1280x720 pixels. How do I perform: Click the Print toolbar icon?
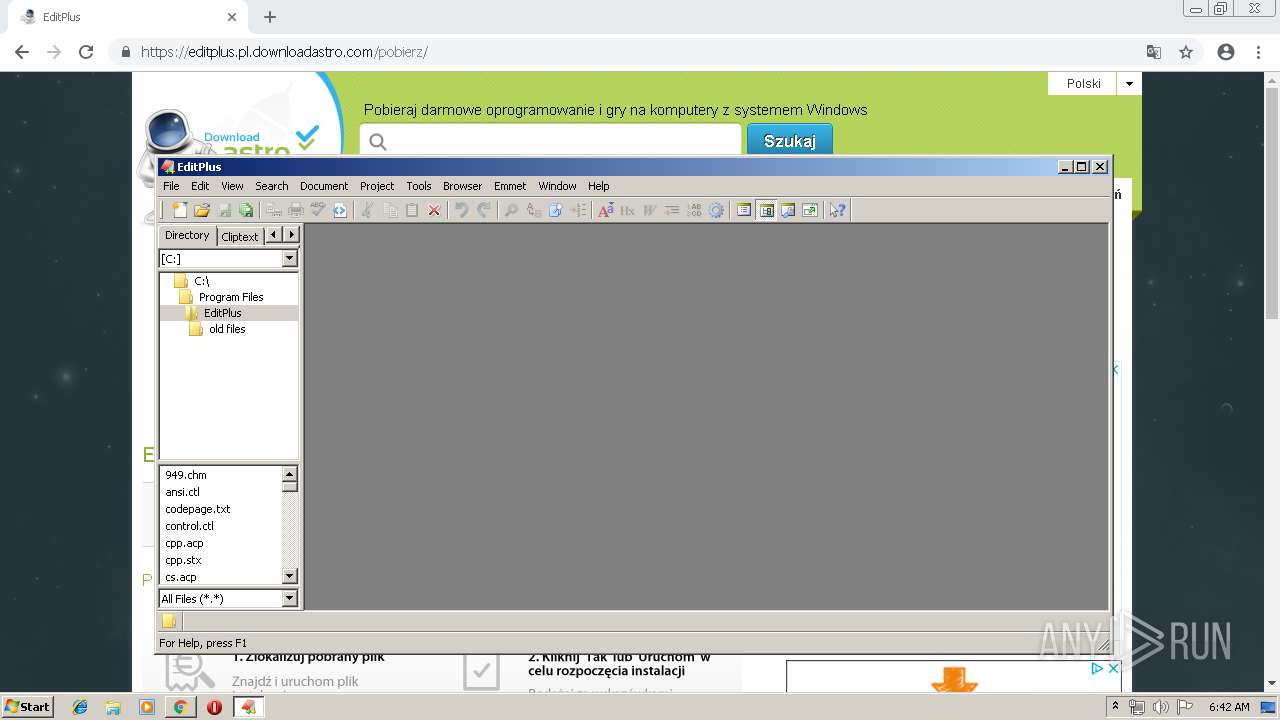coord(296,210)
